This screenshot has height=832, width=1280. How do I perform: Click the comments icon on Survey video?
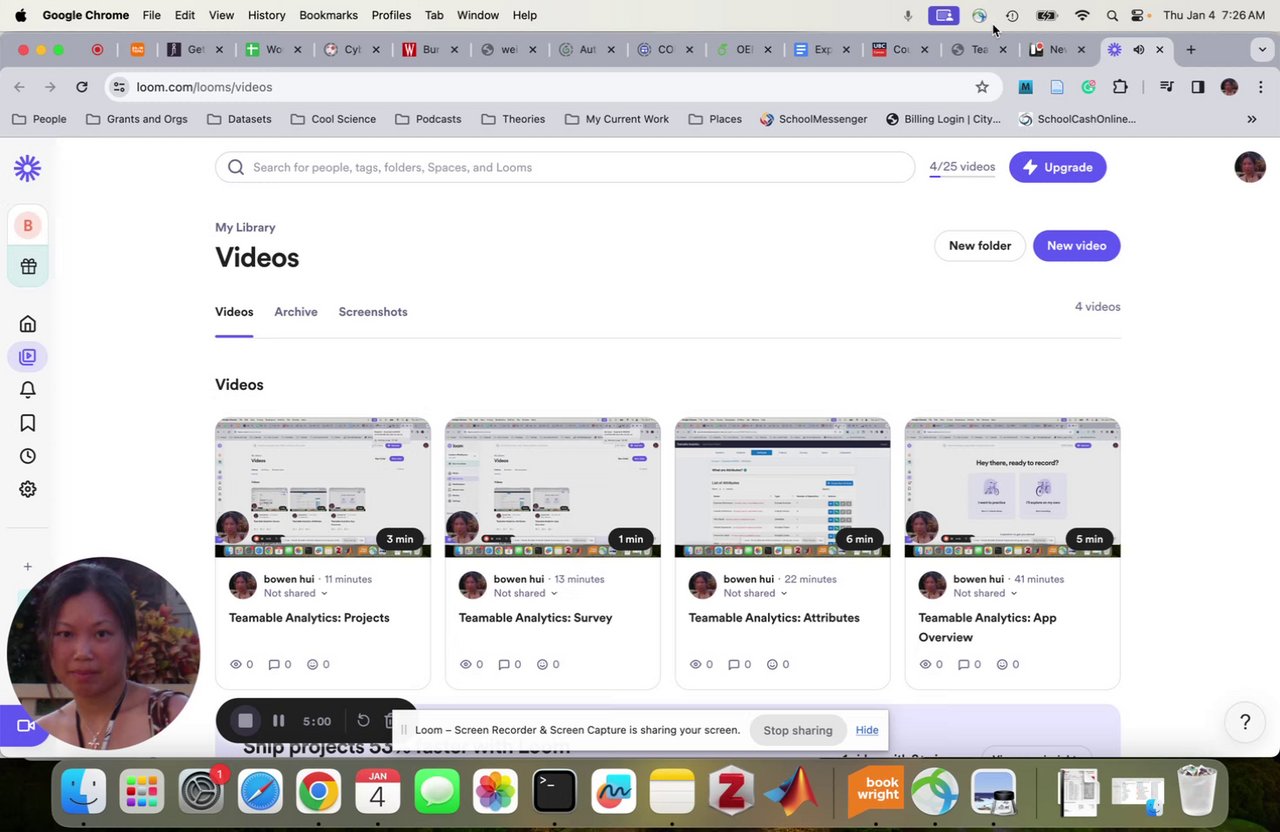504,664
